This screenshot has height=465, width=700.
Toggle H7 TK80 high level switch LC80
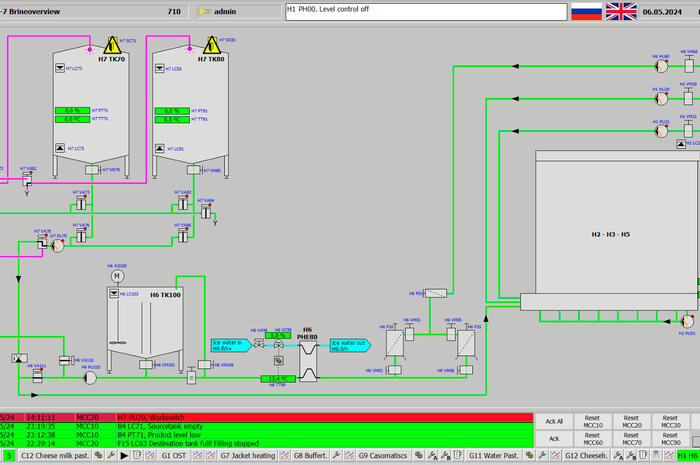[159, 68]
